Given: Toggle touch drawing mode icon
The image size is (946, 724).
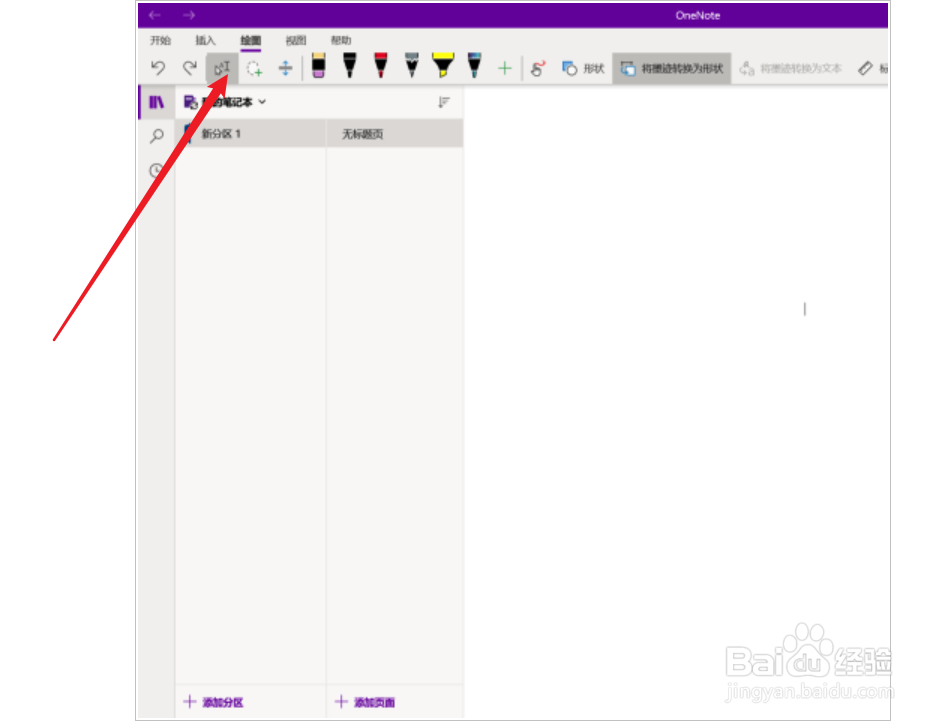Looking at the screenshot, I should [538, 68].
